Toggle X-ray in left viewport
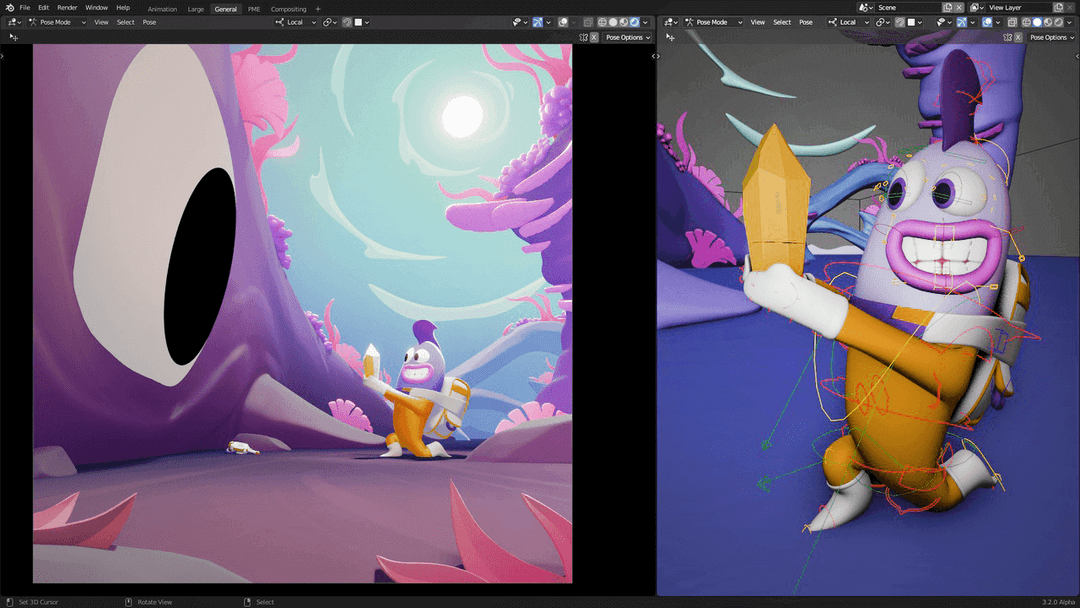 [x=588, y=22]
